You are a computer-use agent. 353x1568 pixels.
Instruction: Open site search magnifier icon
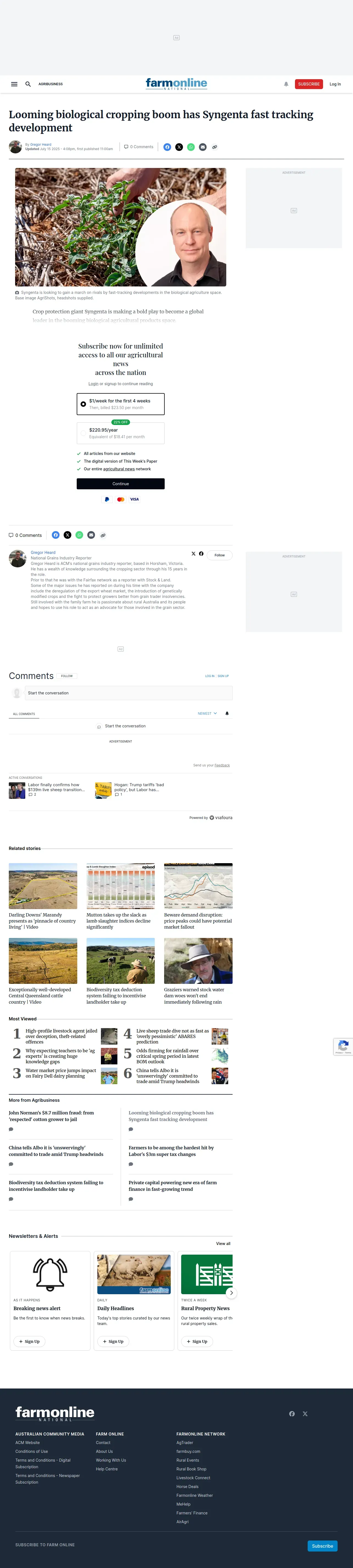(x=28, y=84)
